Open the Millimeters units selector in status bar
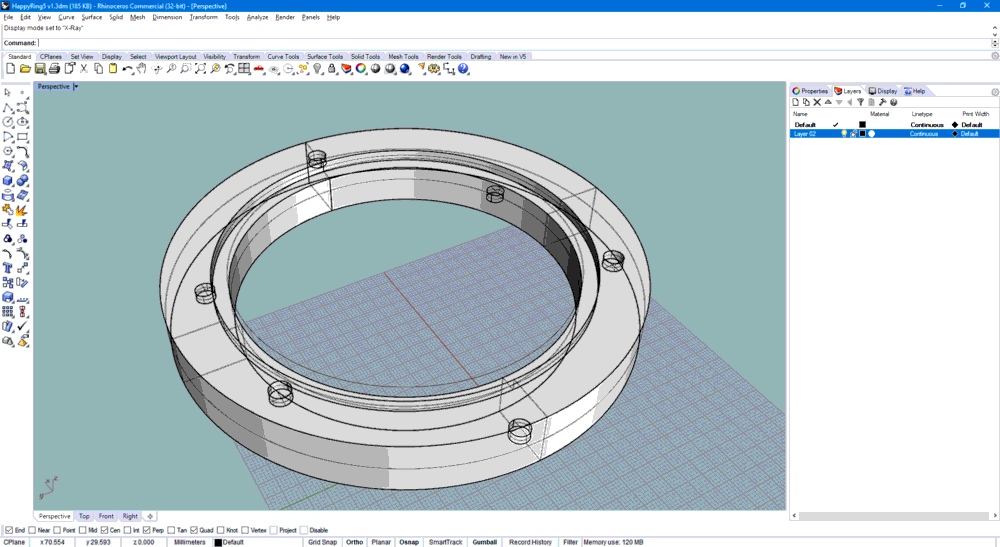 point(190,542)
